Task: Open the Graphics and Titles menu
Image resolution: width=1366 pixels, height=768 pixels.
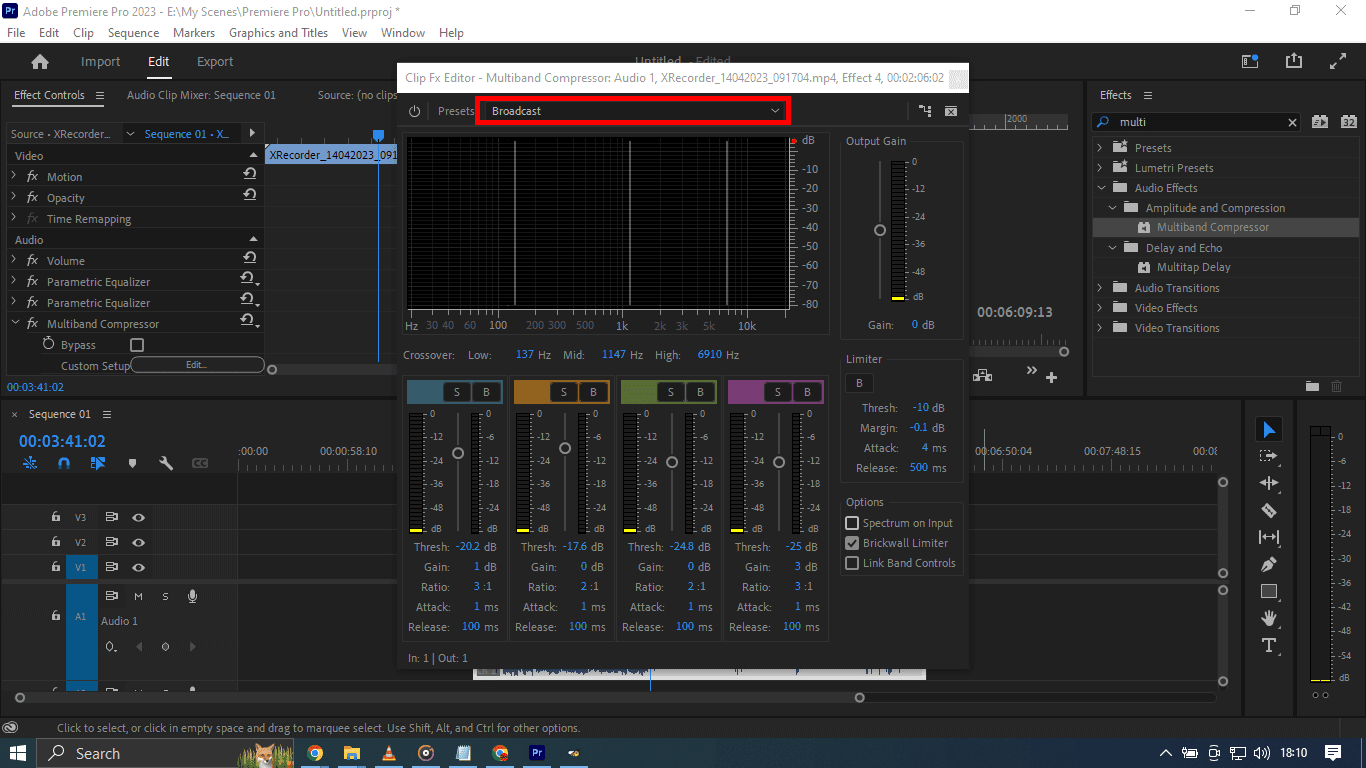Action: (278, 33)
